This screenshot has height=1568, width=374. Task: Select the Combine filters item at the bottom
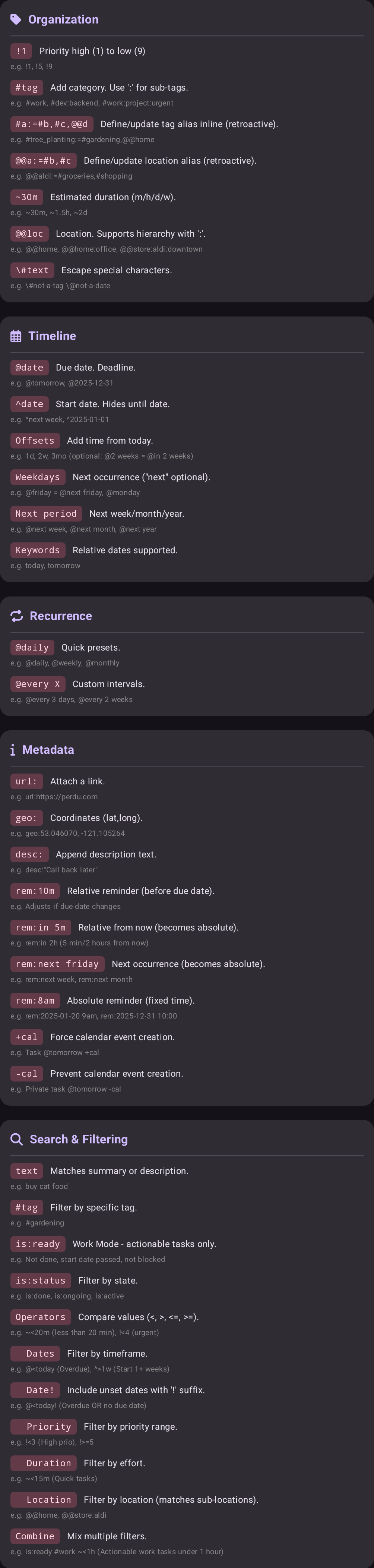pyautogui.click(x=35, y=1536)
